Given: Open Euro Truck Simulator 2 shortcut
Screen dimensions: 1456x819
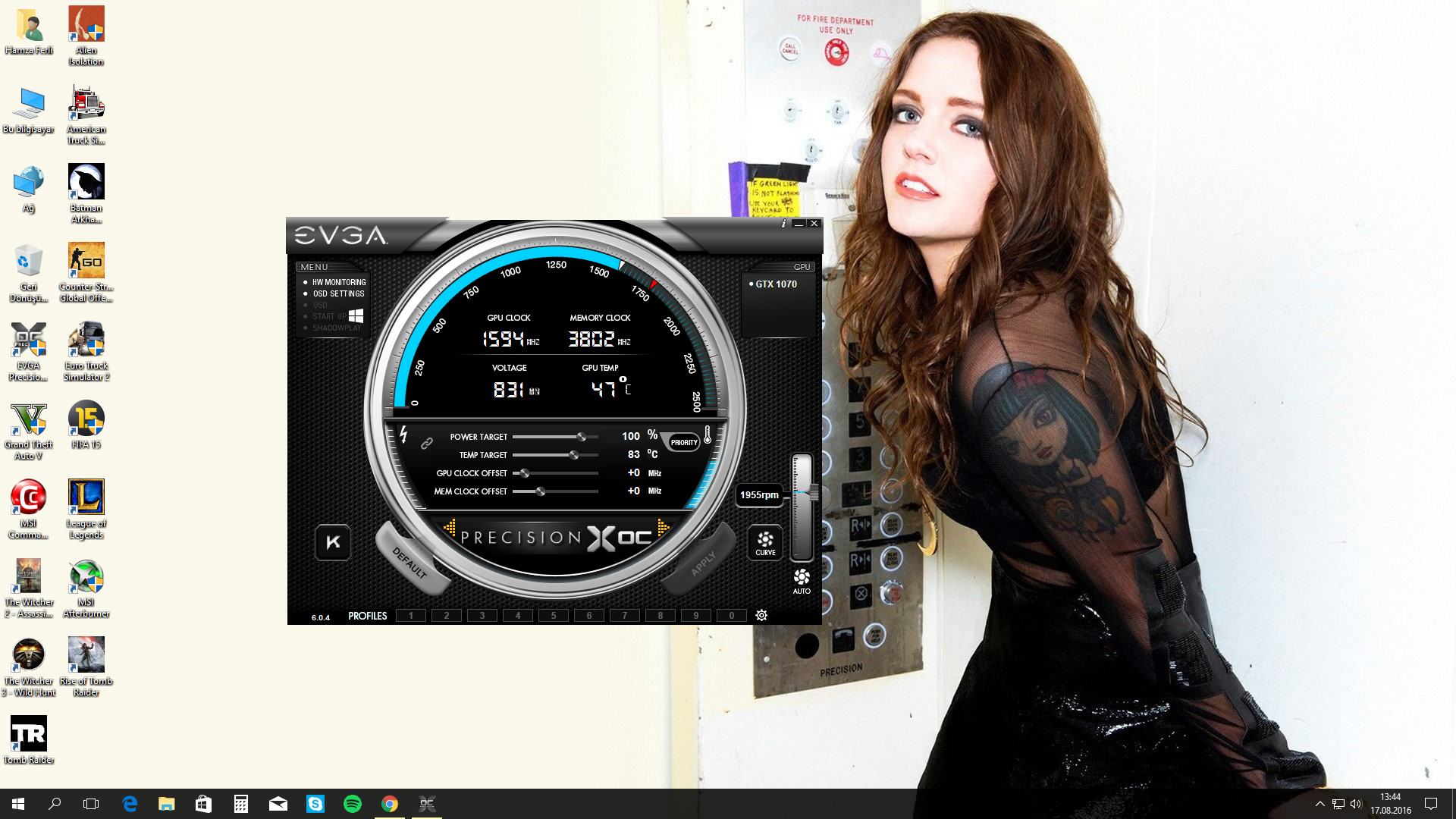Looking at the screenshot, I should pos(86,352).
